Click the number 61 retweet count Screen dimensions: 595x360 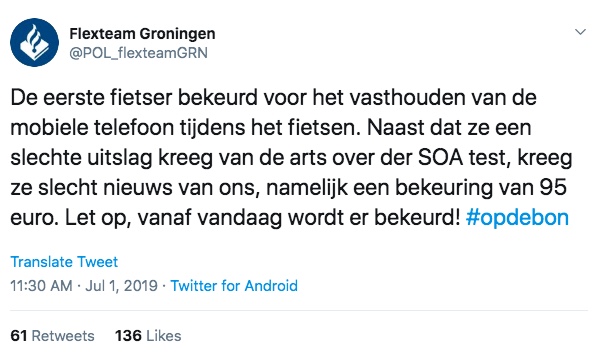19,336
